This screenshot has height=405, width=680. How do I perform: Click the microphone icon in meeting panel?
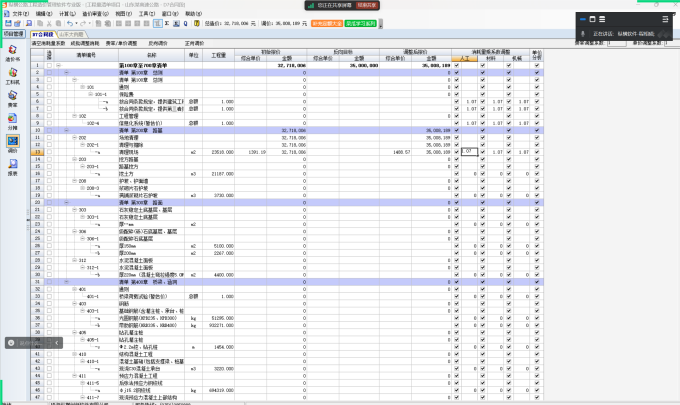pyautogui.click(x=583, y=33)
